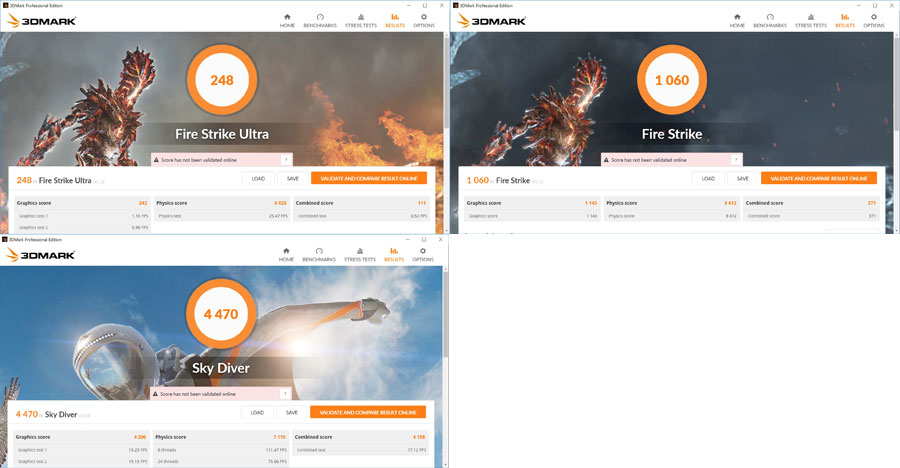Click LOAD in the Sky Diver window
This screenshot has height=468, width=900.
coord(257,412)
